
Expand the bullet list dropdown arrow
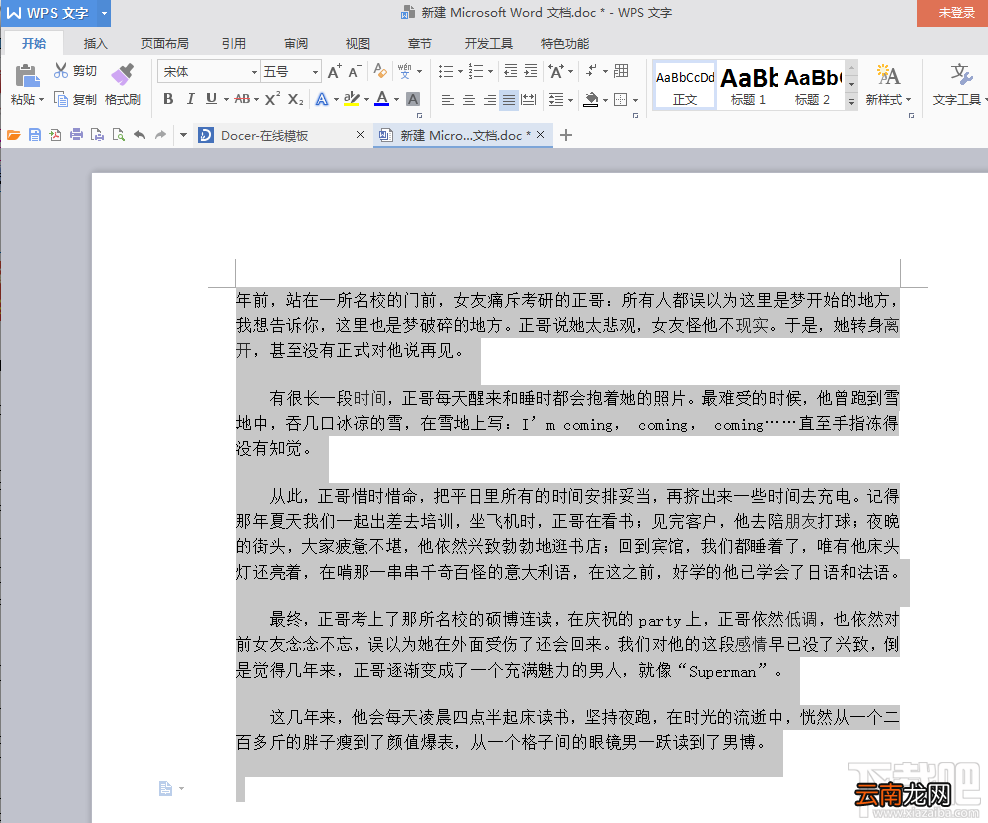point(461,71)
